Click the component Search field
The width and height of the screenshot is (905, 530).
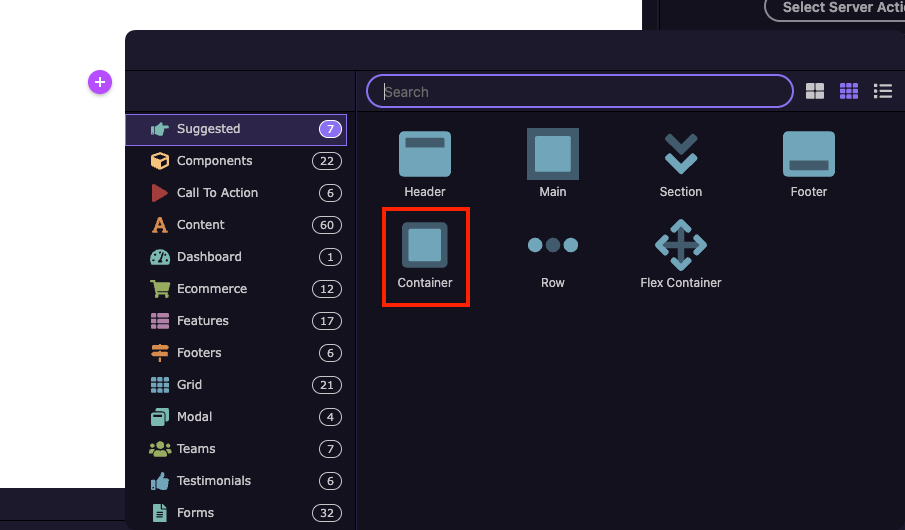[580, 92]
